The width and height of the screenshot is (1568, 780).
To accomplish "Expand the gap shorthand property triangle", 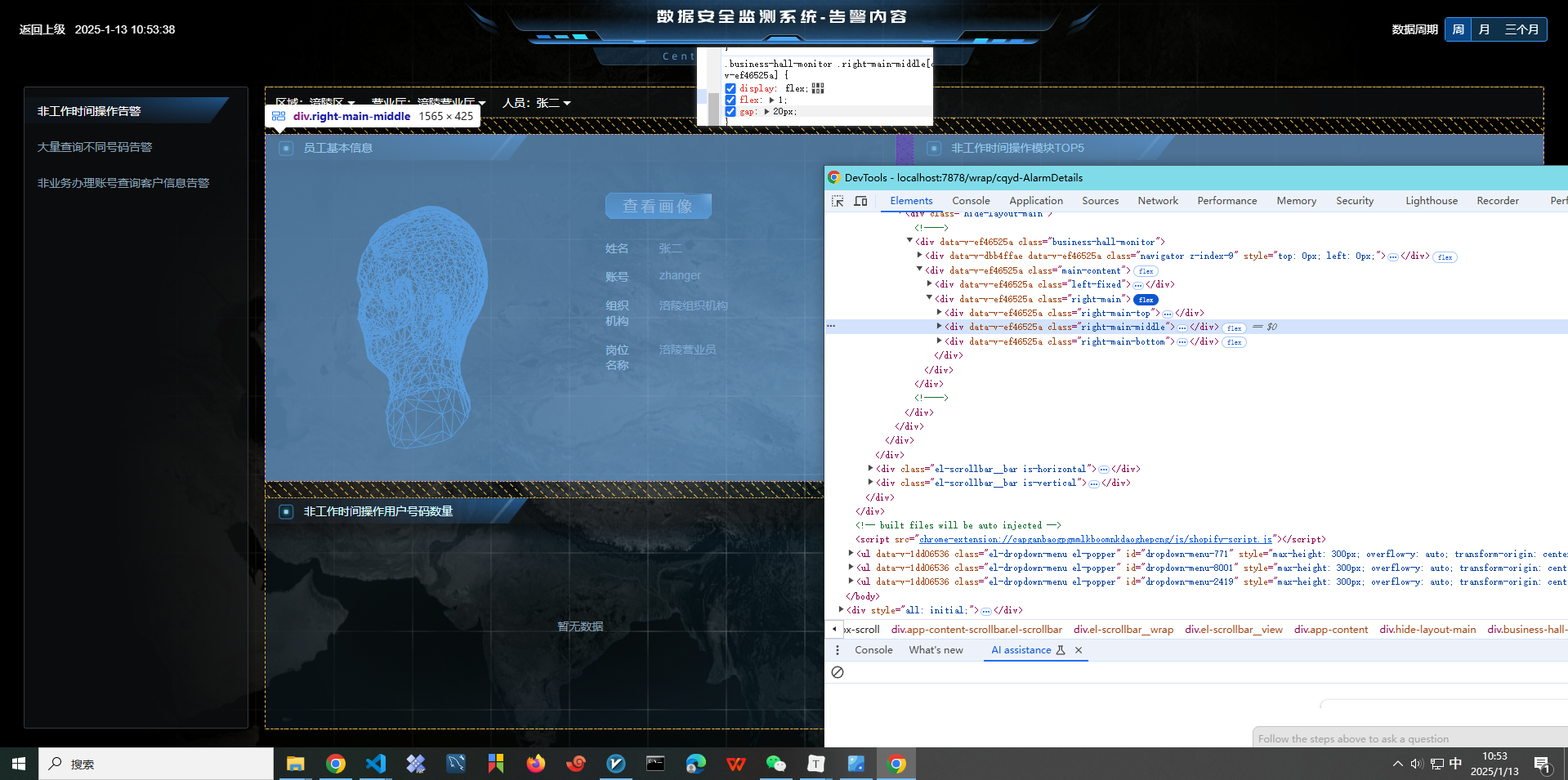I will pyautogui.click(x=766, y=111).
